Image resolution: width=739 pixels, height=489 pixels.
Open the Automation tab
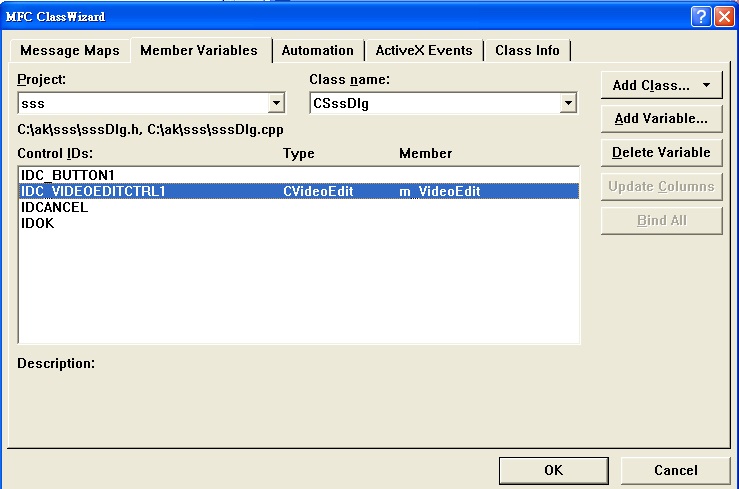coord(317,51)
